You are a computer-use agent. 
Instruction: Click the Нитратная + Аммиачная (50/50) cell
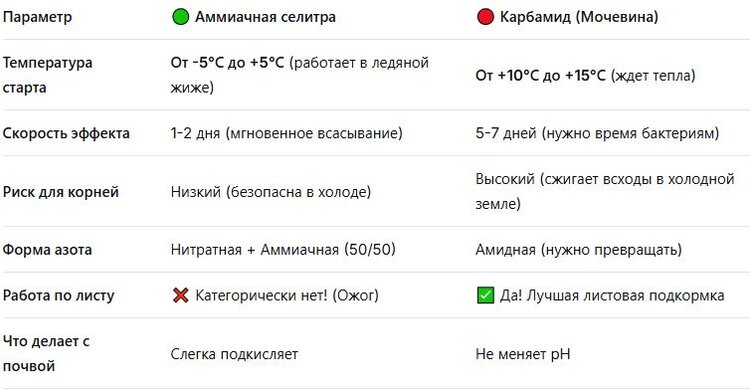(x=283, y=250)
